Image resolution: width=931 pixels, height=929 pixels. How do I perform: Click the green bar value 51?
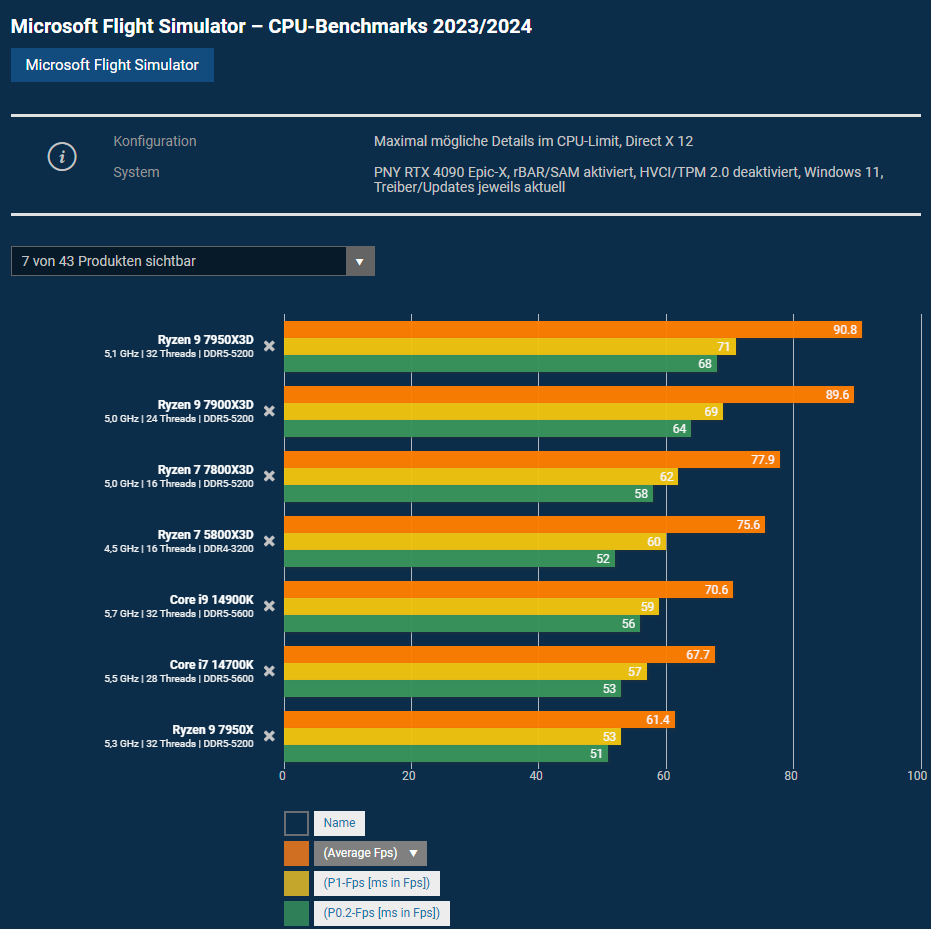coord(596,753)
